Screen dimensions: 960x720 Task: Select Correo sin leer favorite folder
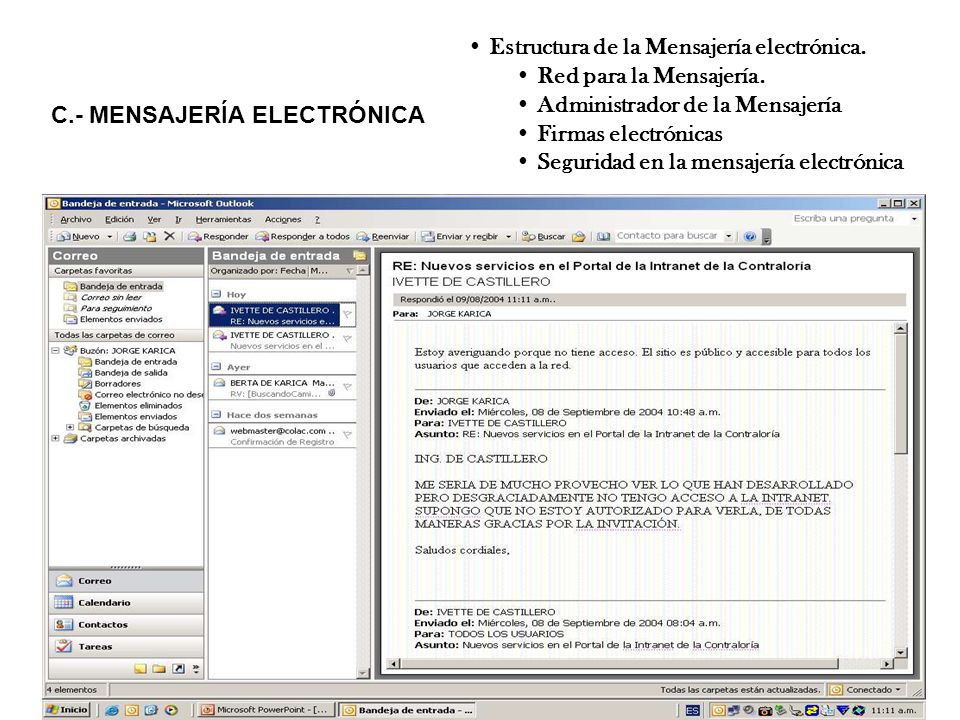click(x=111, y=297)
